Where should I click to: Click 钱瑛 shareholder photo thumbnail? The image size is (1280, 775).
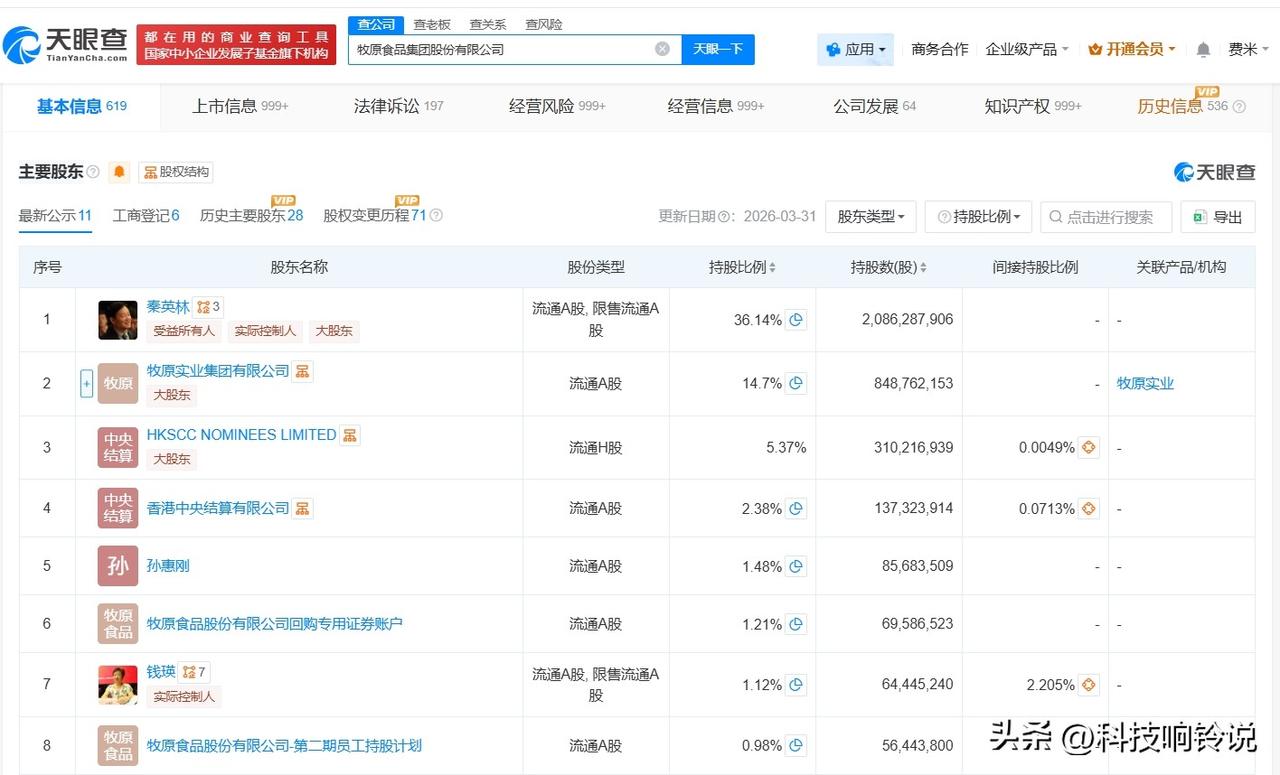(118, 684)
